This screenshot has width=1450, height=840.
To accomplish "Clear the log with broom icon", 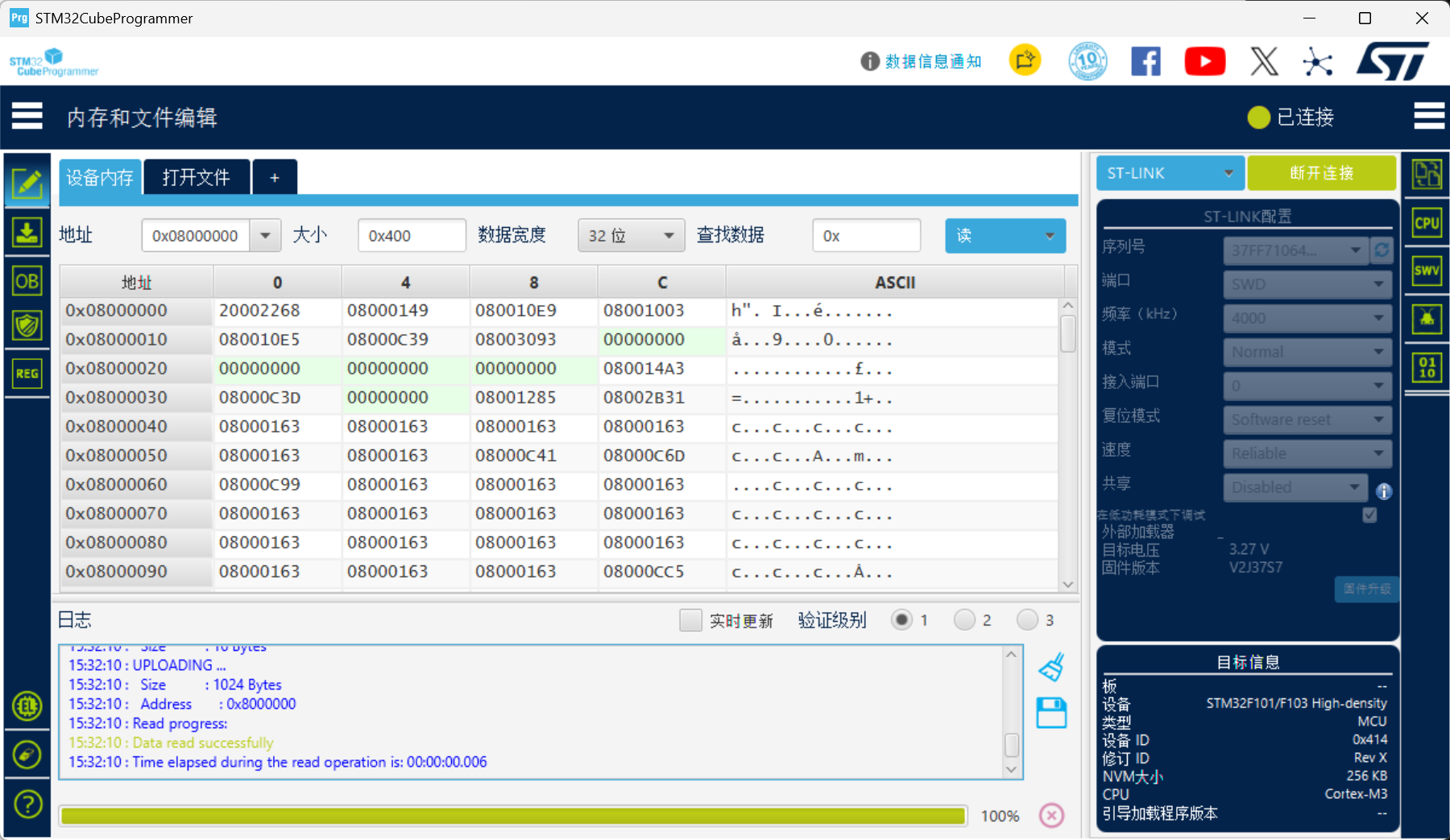I will coord(1051,667).
